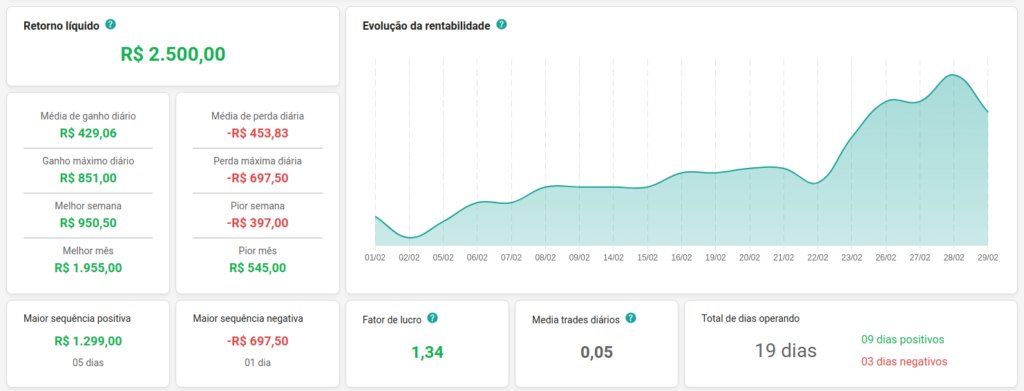Click help icon next to Retorno líquido
This screenshot has height=391, width=1024.
tap(110, 25)
